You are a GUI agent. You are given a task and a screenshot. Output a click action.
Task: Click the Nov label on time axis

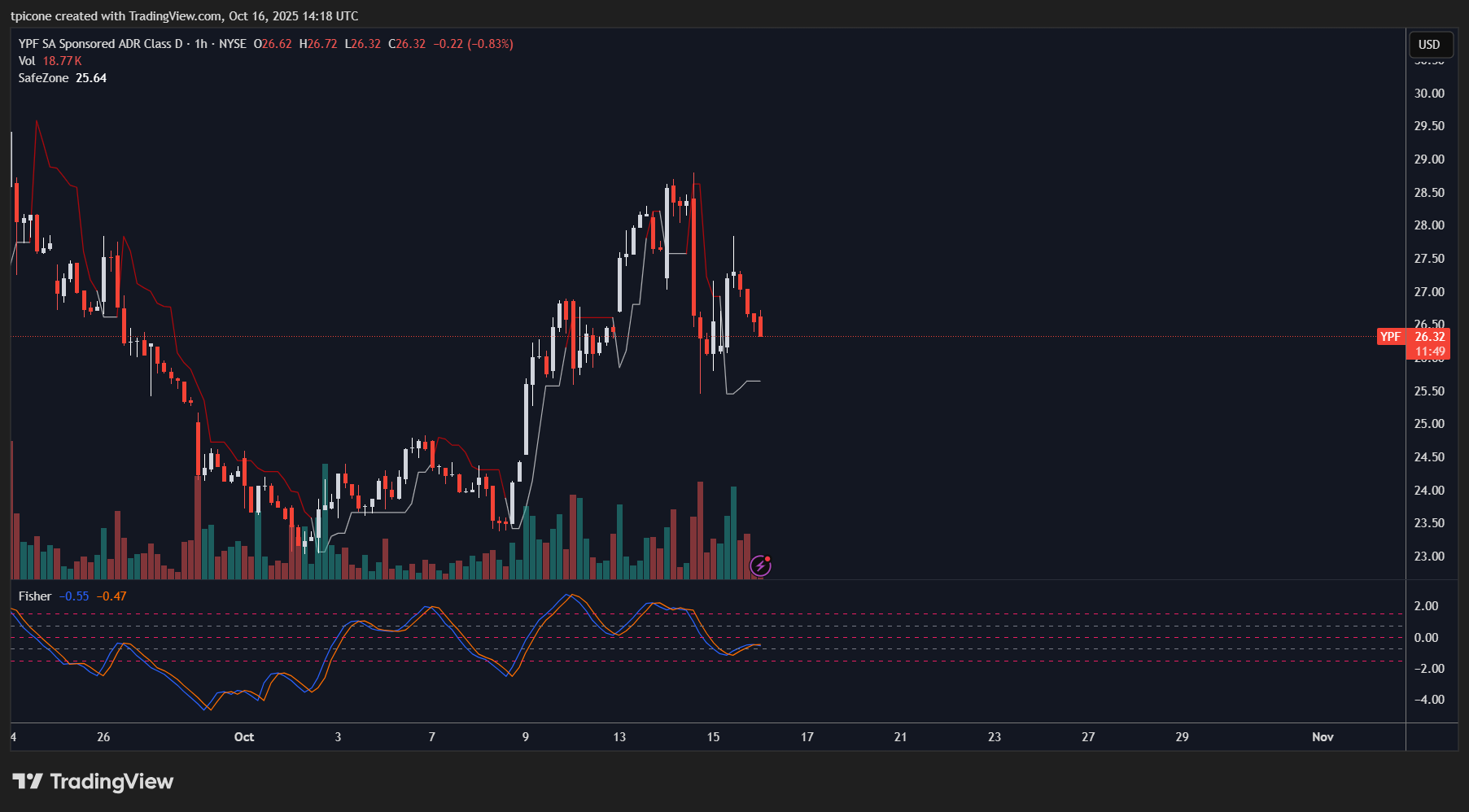1323,737
